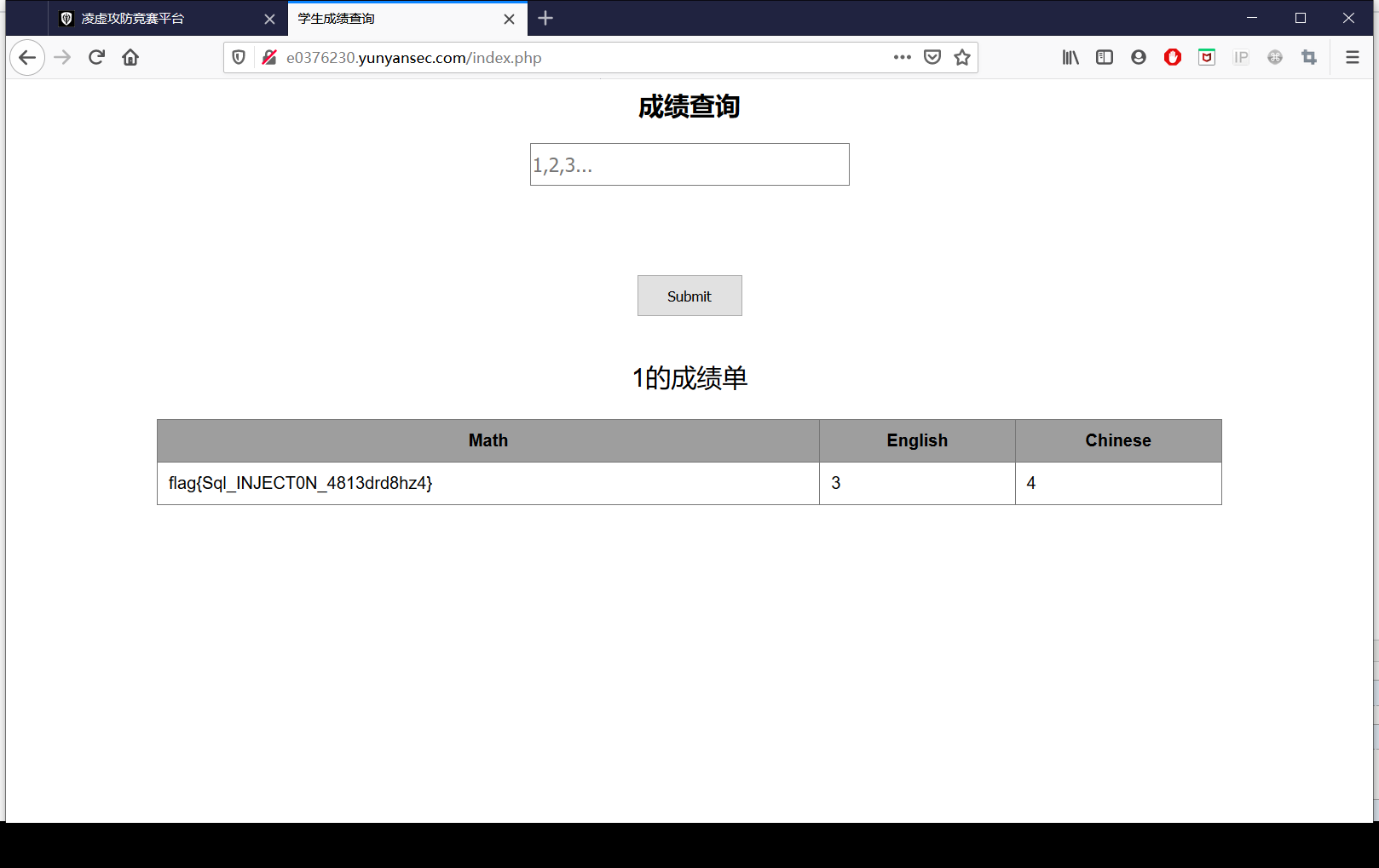Open the Firefox hamburger menu
Screen dimensions: 1379x868
pos(1353,57)
